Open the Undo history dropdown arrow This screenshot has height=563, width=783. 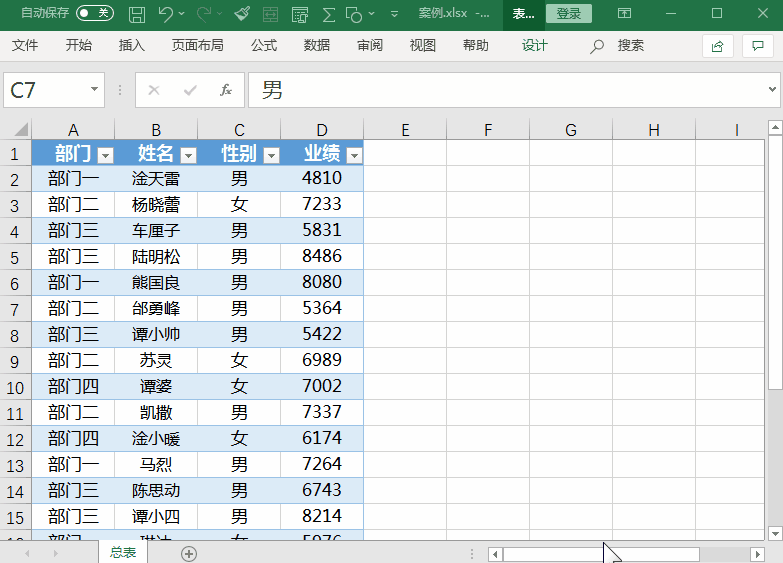[x=181, y=13]
